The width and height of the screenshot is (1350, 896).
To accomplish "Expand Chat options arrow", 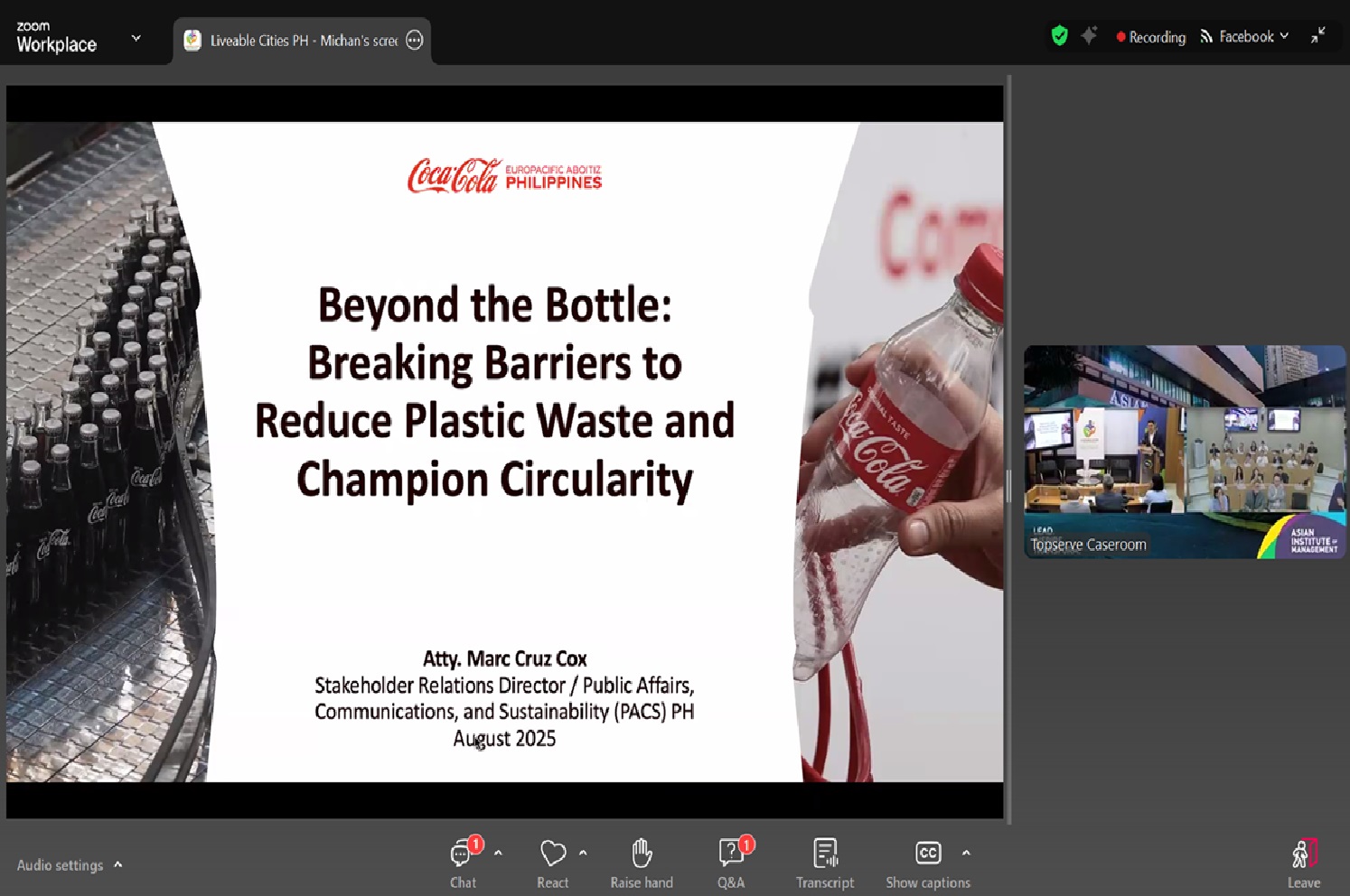I will [498, 853].
